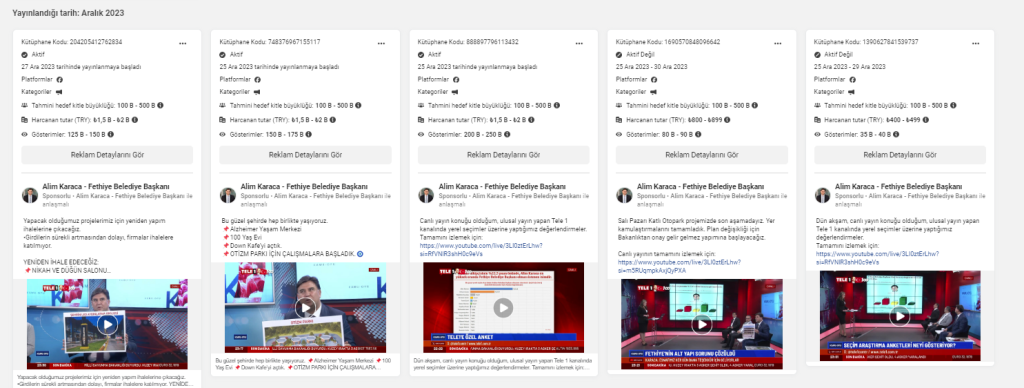The height and width of the screenshot is (388, 1024).
Task: Click the 27 Ara 2023 tarihinde yayınlanmaya başladı text
Action: (81, 67)
